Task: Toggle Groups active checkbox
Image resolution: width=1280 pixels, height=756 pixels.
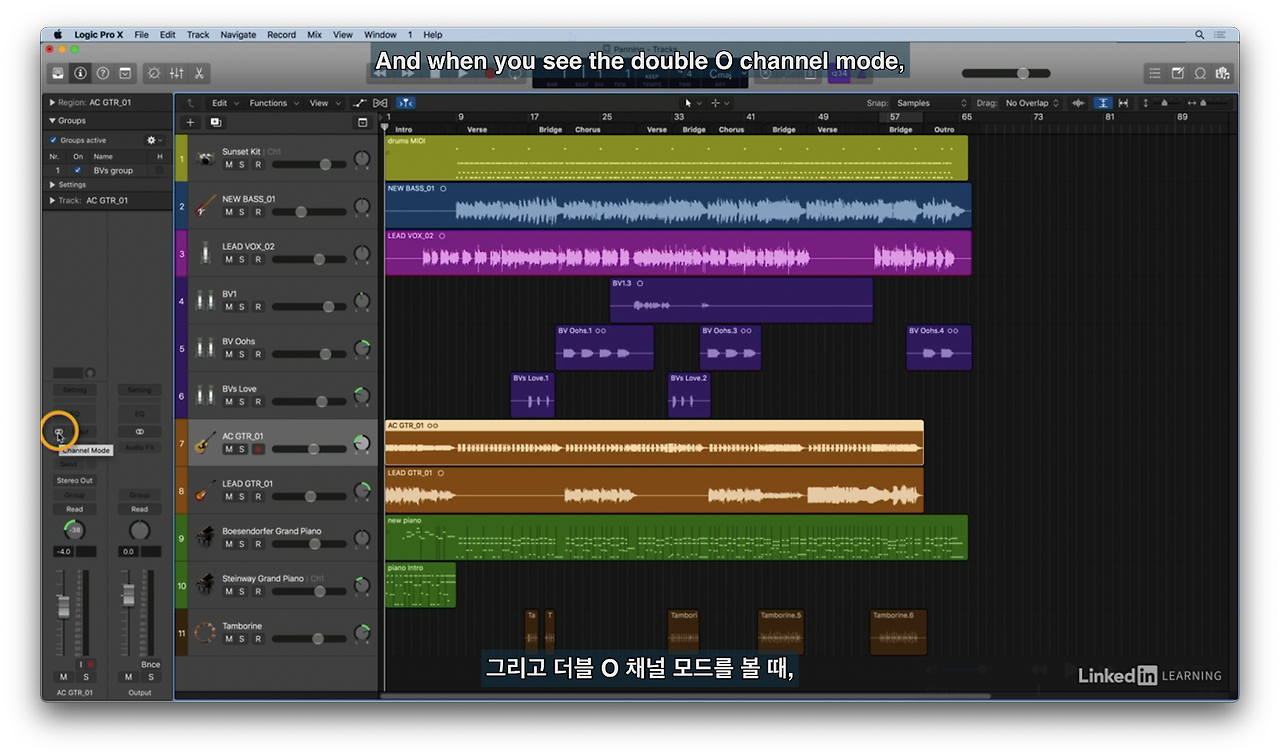Action: (x=54, y=140)
